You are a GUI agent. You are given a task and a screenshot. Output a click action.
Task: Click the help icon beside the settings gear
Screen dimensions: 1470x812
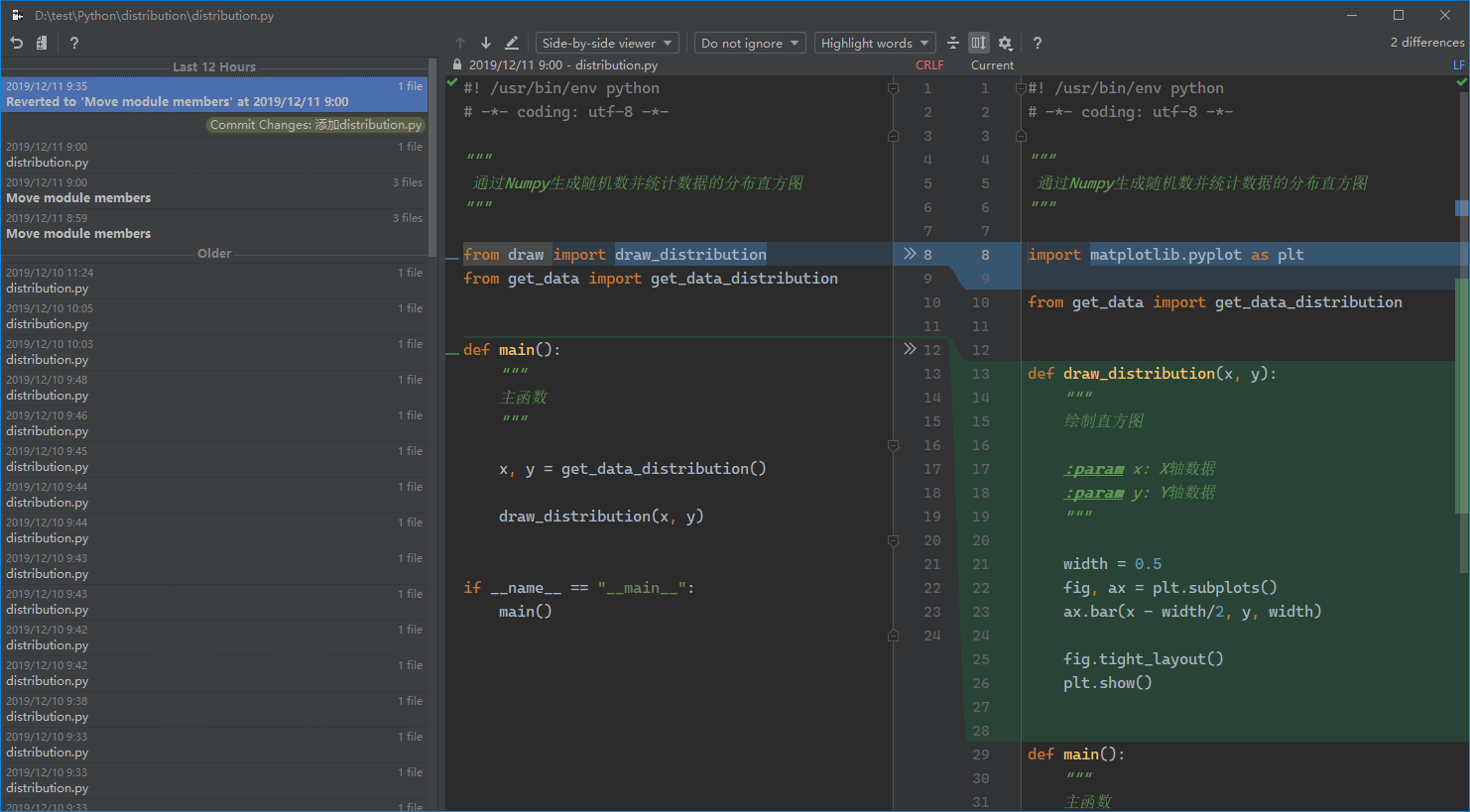click(1037, 43)
